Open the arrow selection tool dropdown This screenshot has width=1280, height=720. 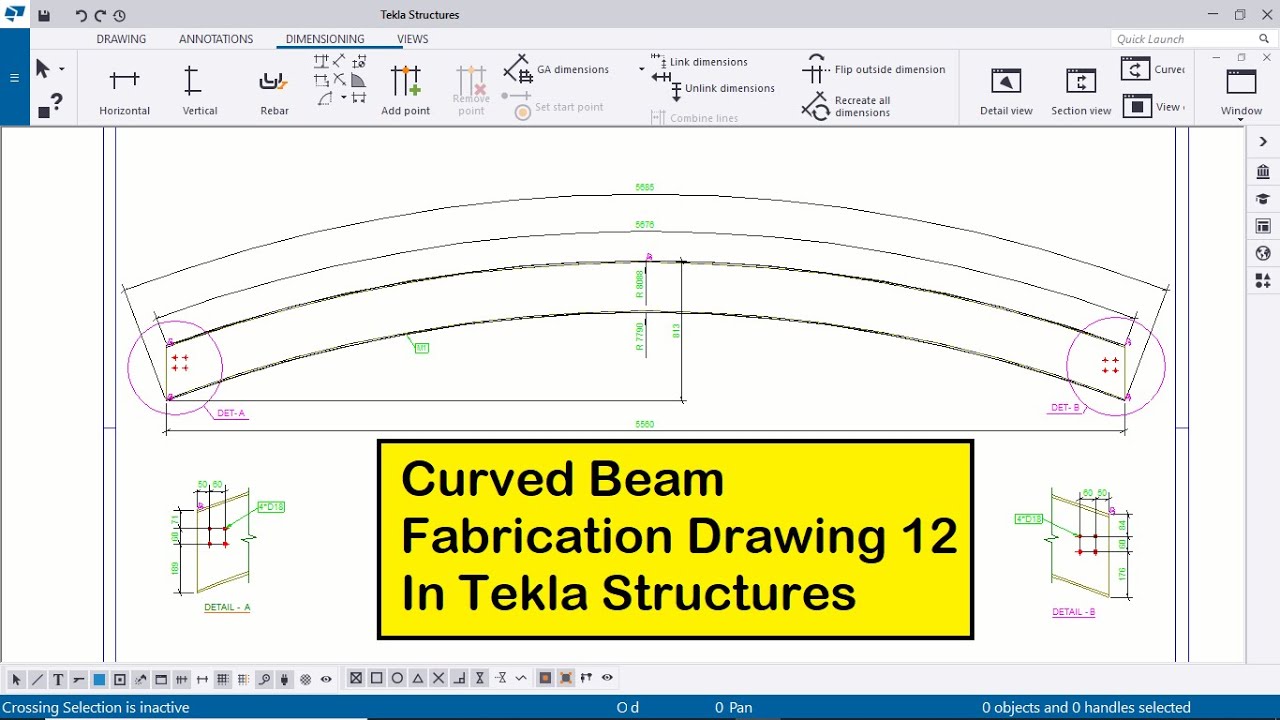(x=62, y=69)
